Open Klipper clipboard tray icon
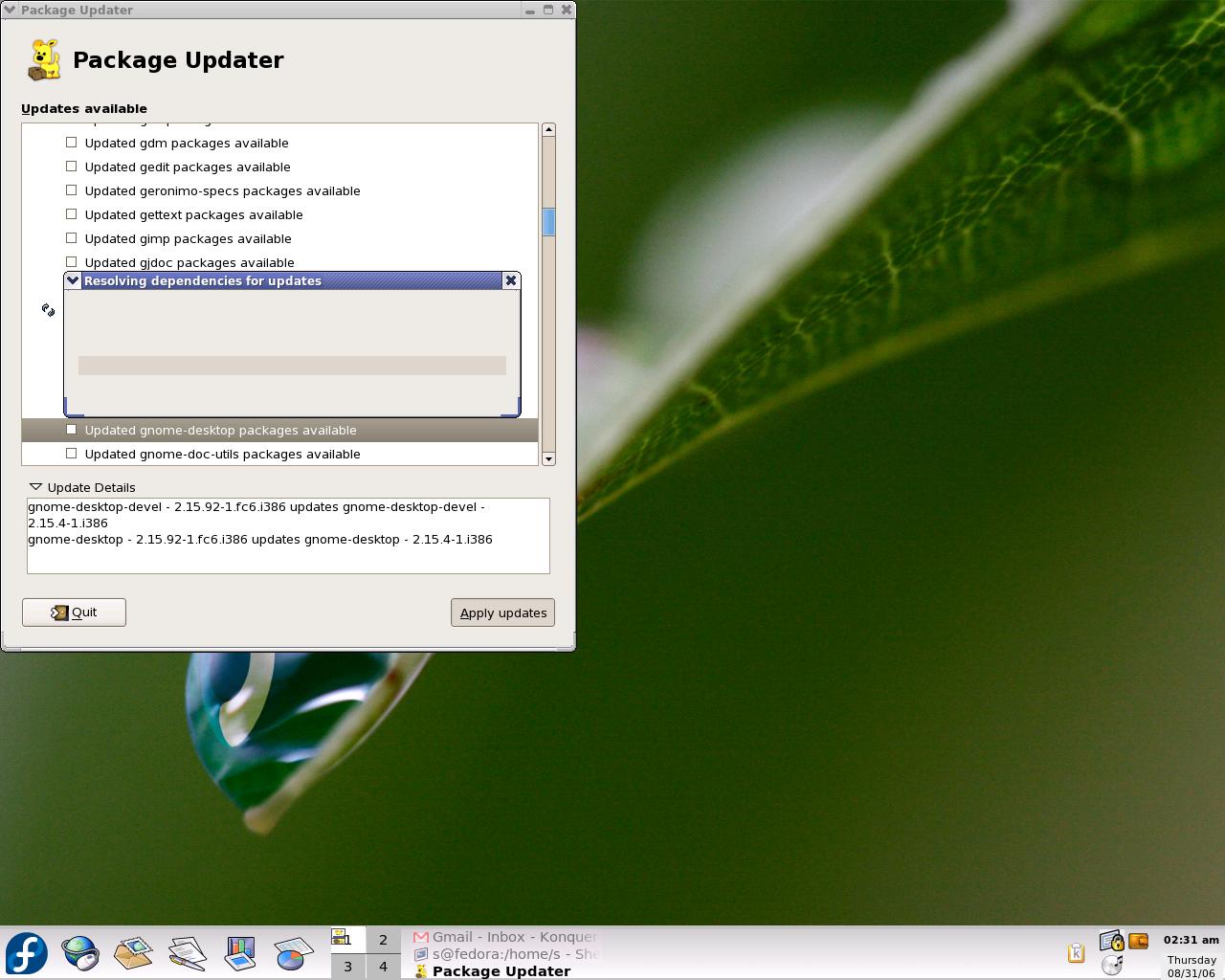 1076,952
